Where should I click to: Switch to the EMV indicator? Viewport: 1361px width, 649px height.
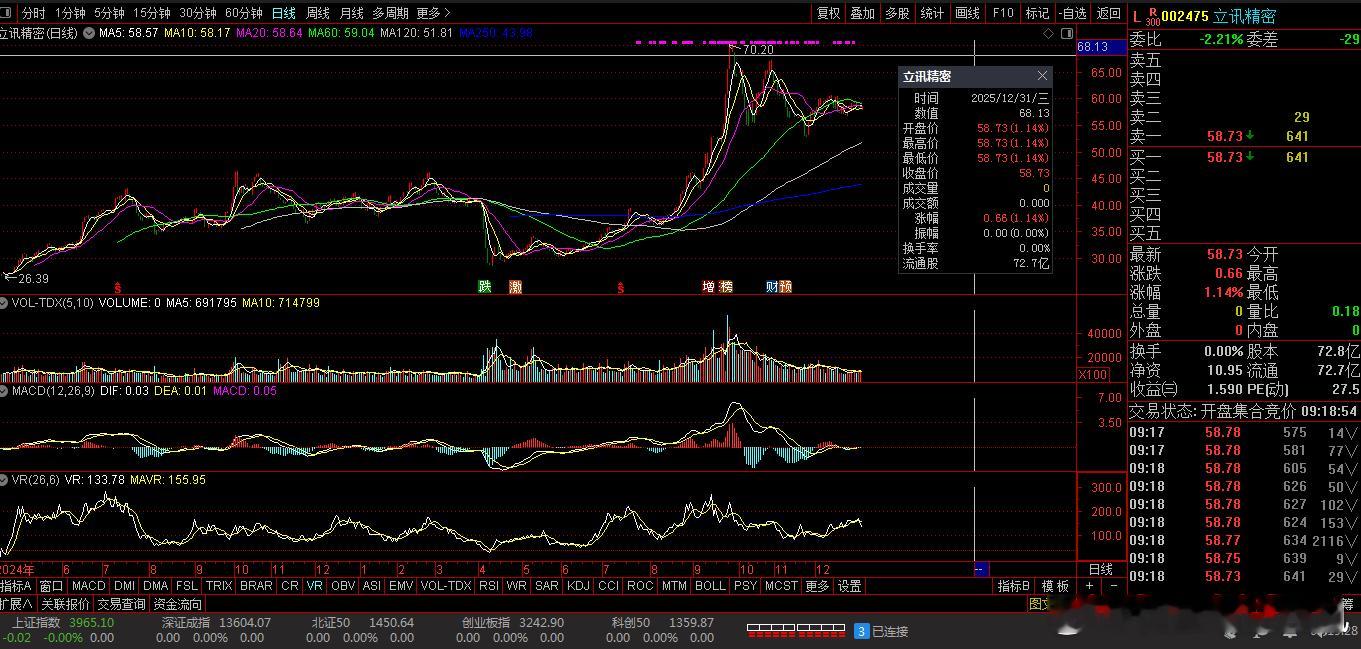pos(401,586)
